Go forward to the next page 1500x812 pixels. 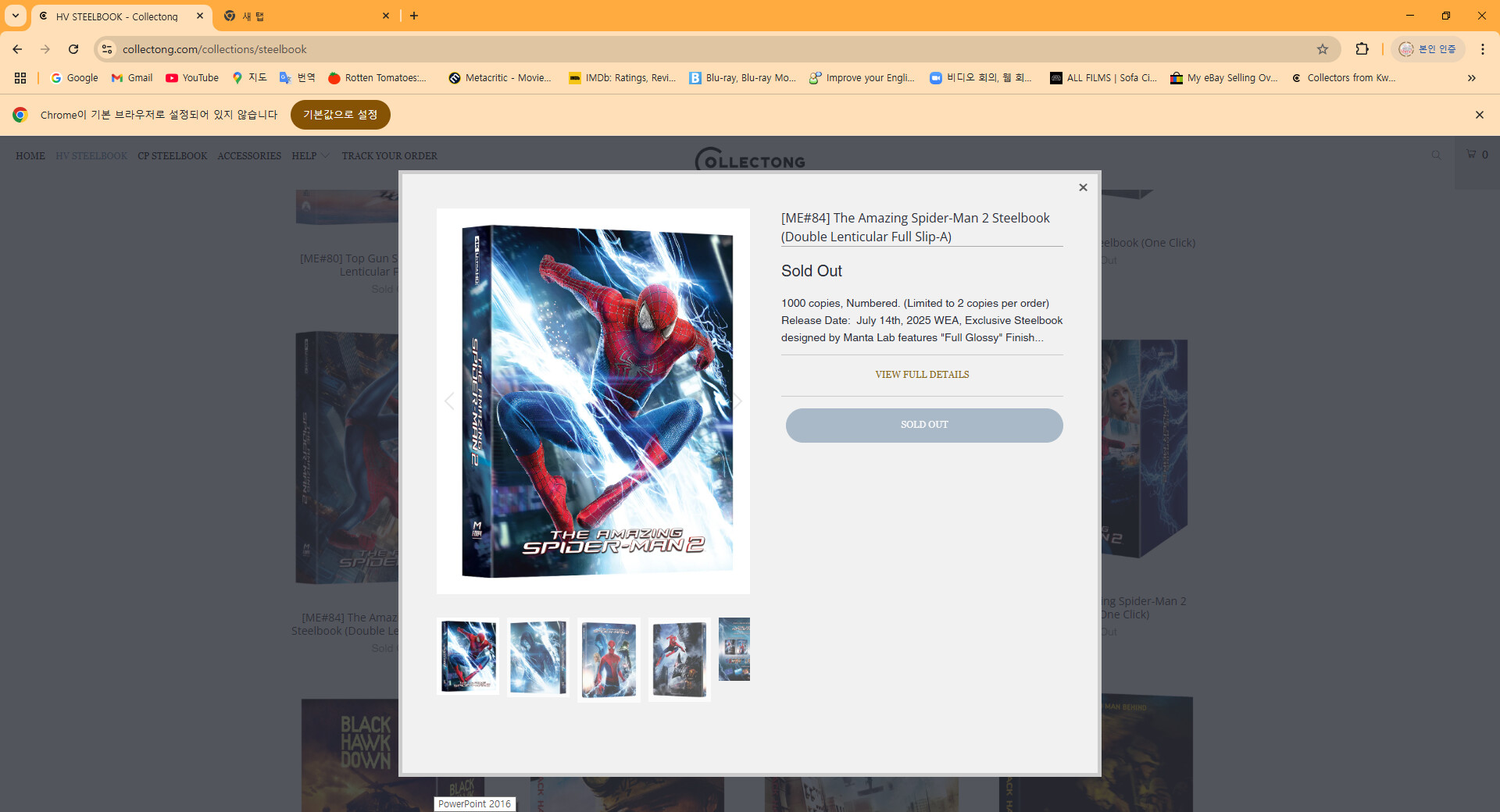[45, 49]
